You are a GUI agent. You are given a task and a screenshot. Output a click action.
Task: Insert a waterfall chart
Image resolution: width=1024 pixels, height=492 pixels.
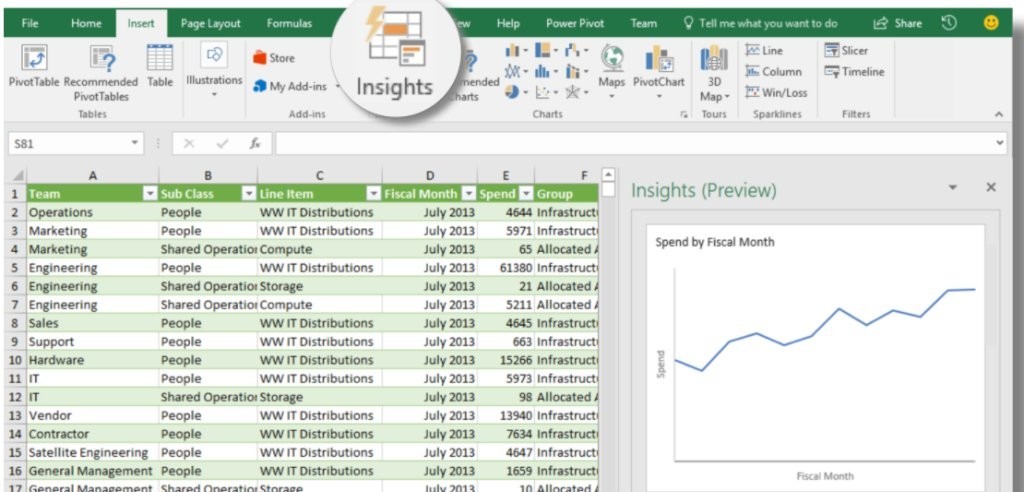pyautogui.click(x=576, y=50)
